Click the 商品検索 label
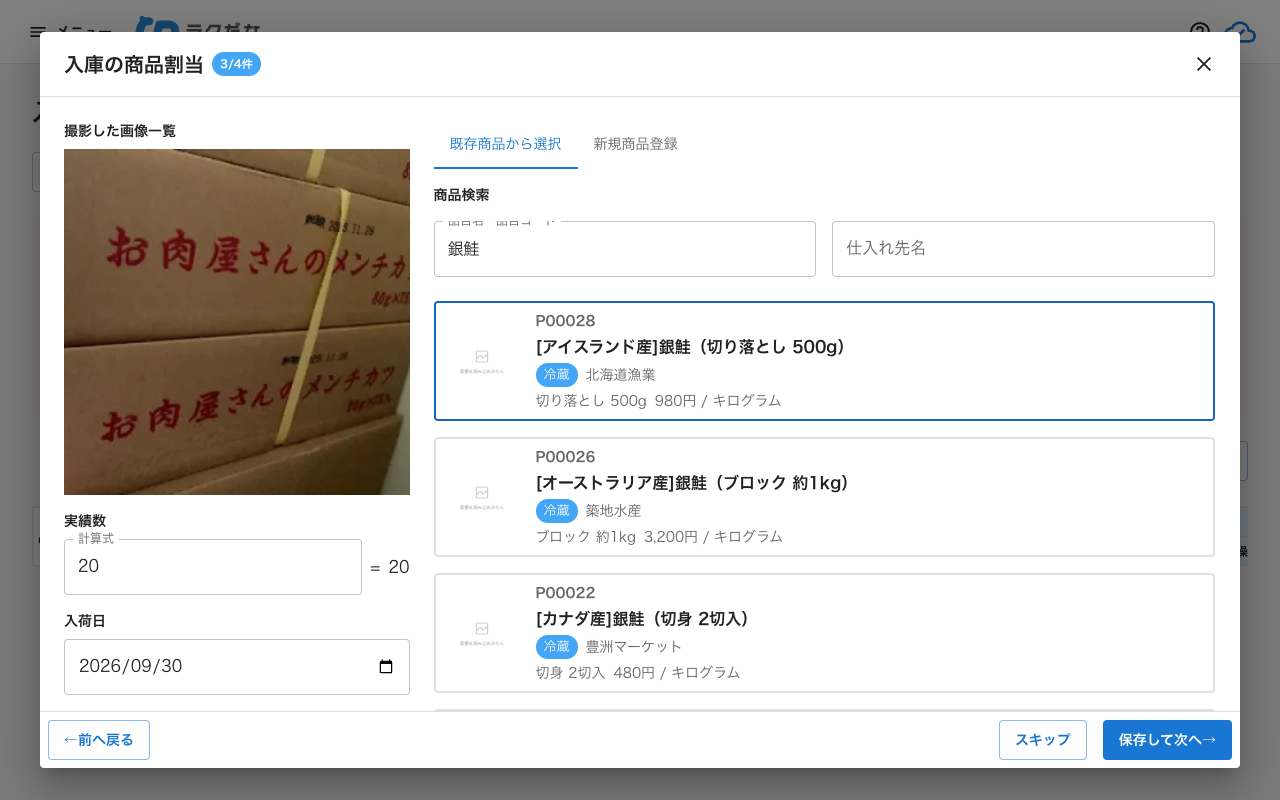 point(462,195)
